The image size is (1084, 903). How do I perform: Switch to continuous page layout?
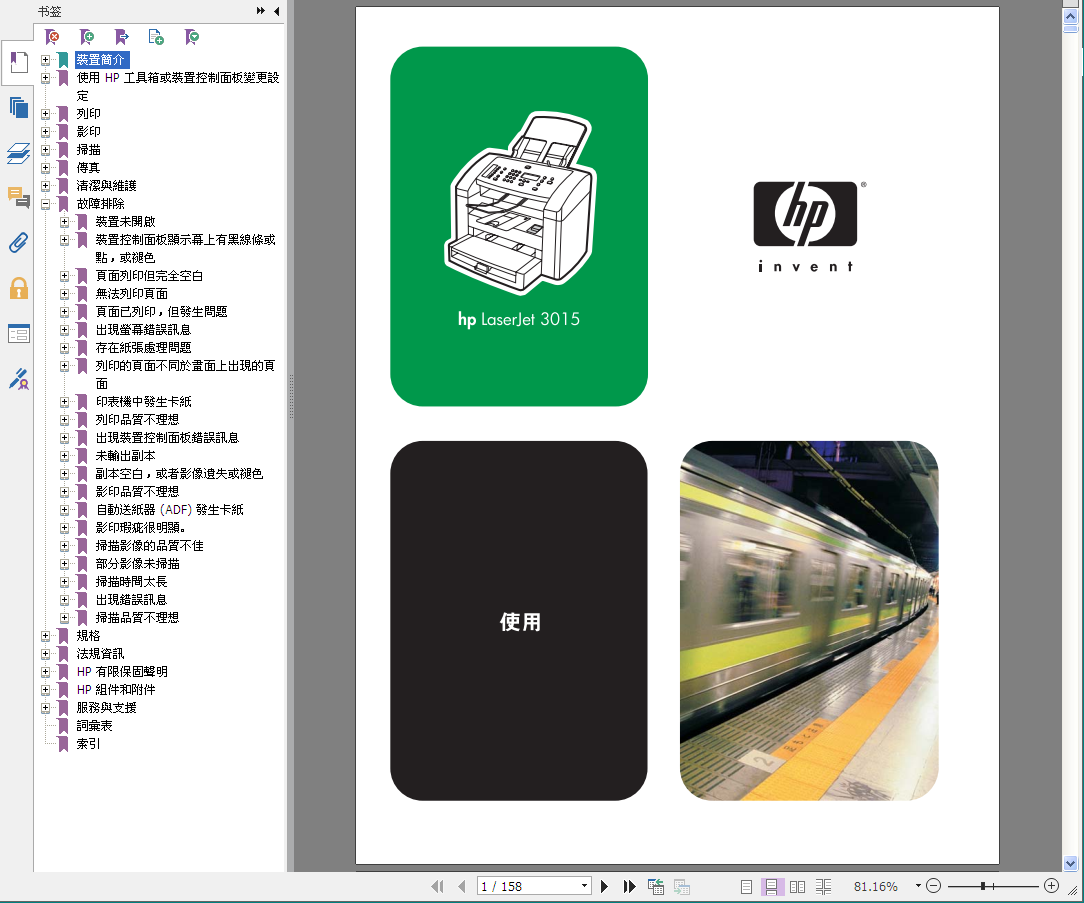point(772,886)
